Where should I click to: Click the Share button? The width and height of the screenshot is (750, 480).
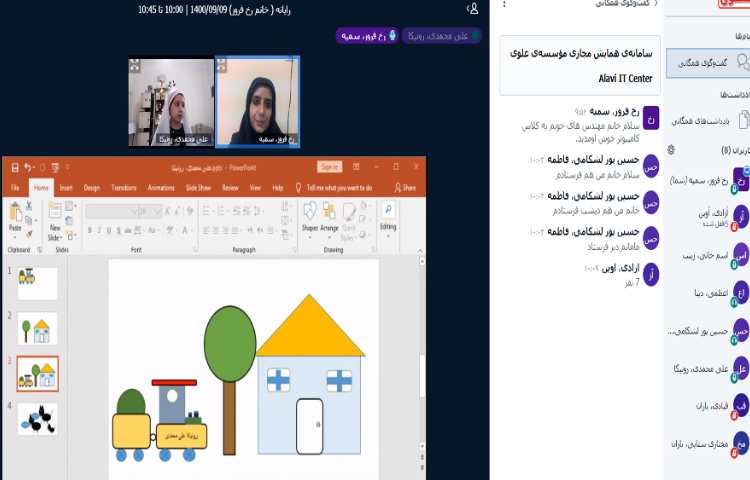(405, 187)
